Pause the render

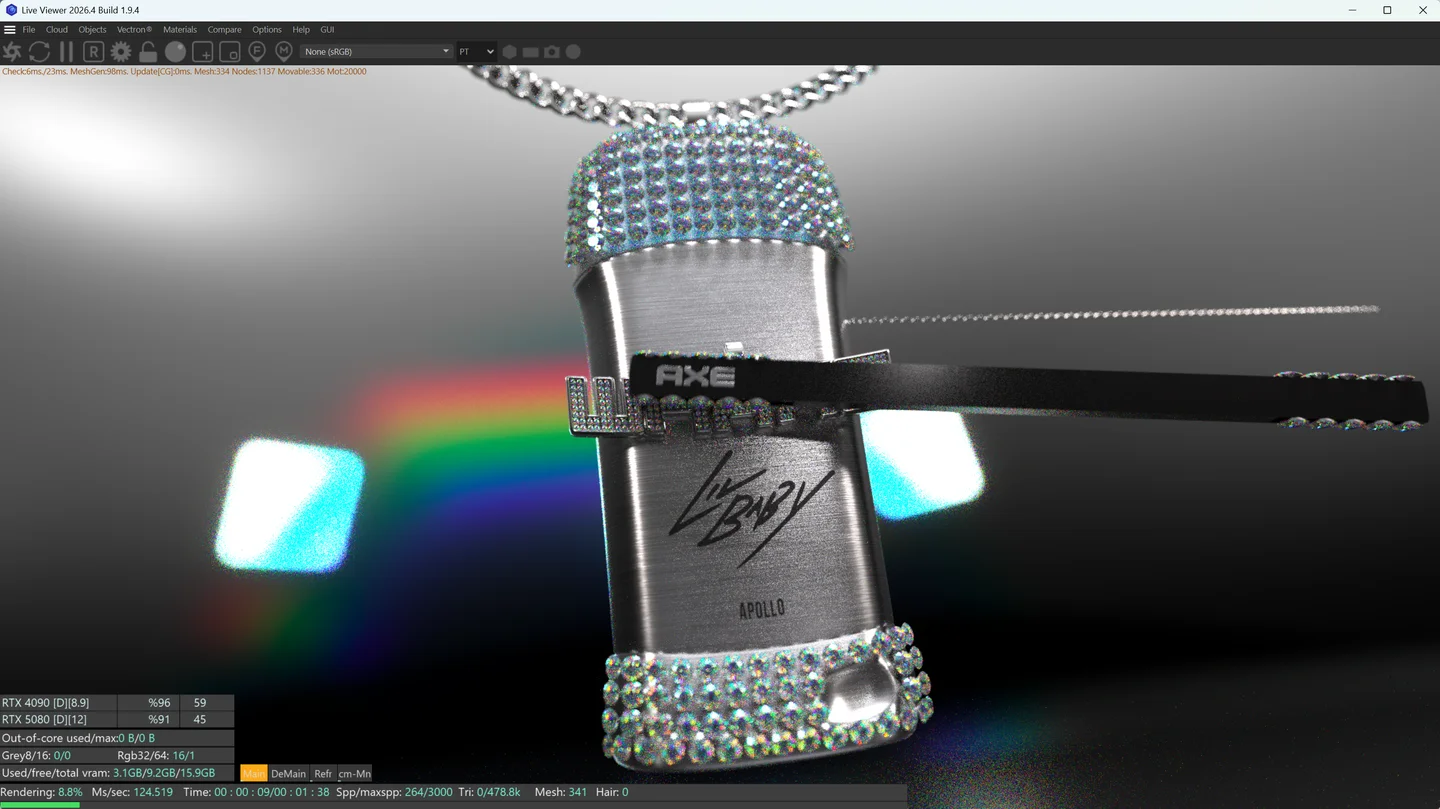(66, 52)
